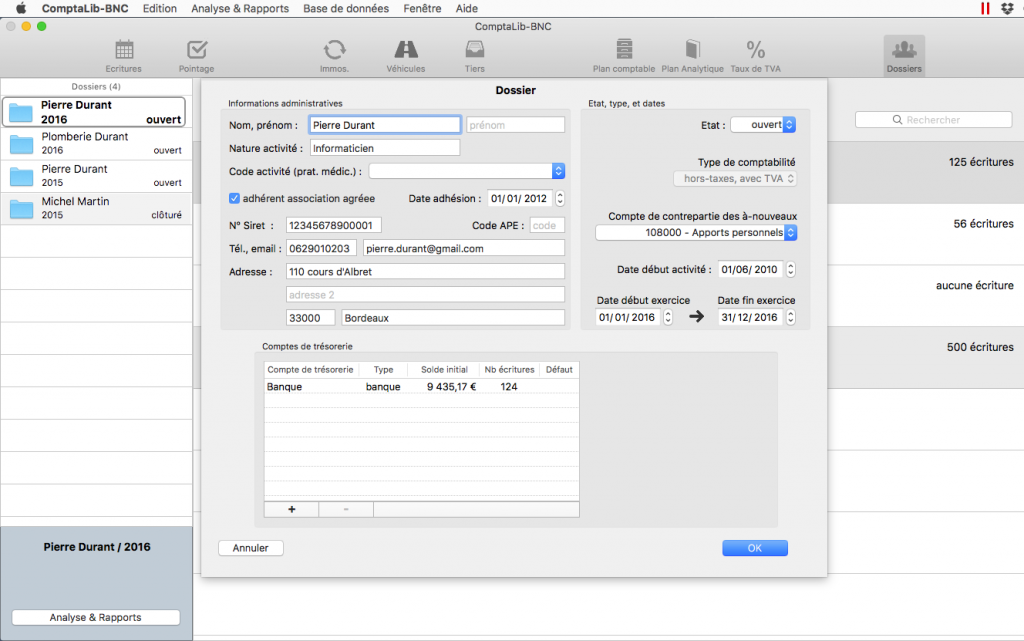The height and width of the screenshot is (641, 1024).
Task: Open the Etat dropdown set to ouvert
Action: pos(763,125)
